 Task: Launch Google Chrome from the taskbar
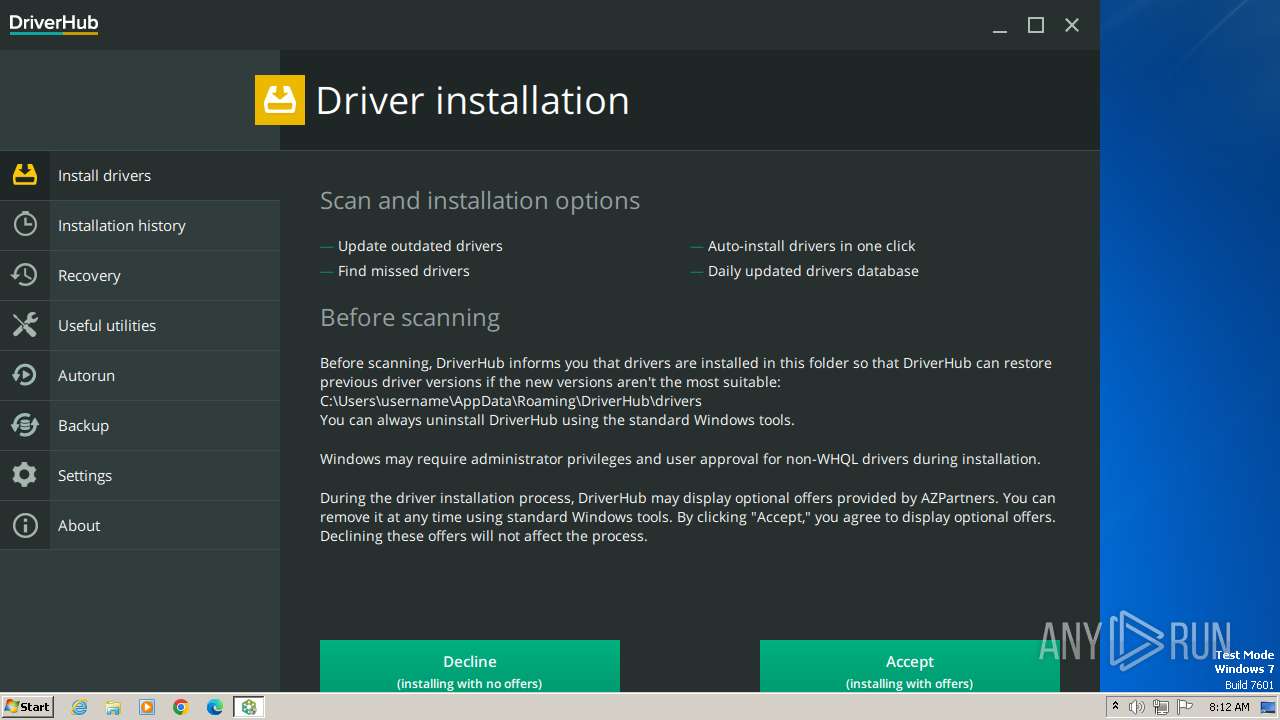pos(181,707)
